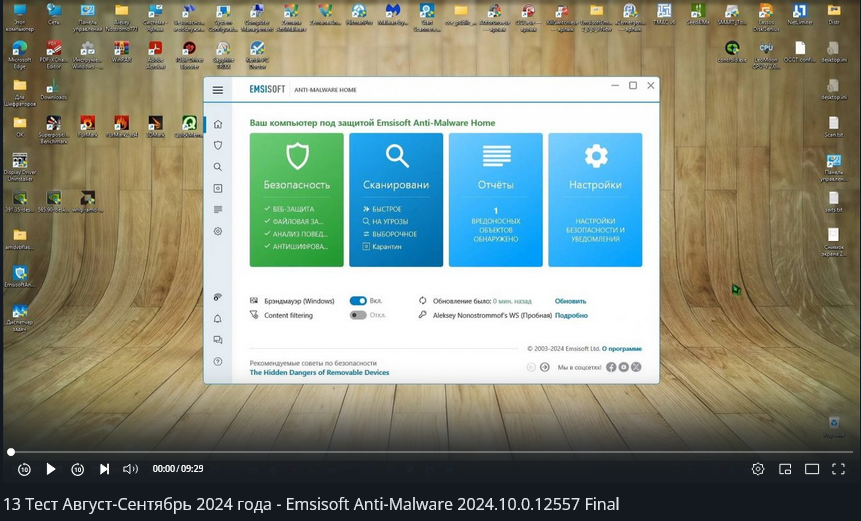
Task: Click the next tip arrow icon
Action: [x=545, y=367]
